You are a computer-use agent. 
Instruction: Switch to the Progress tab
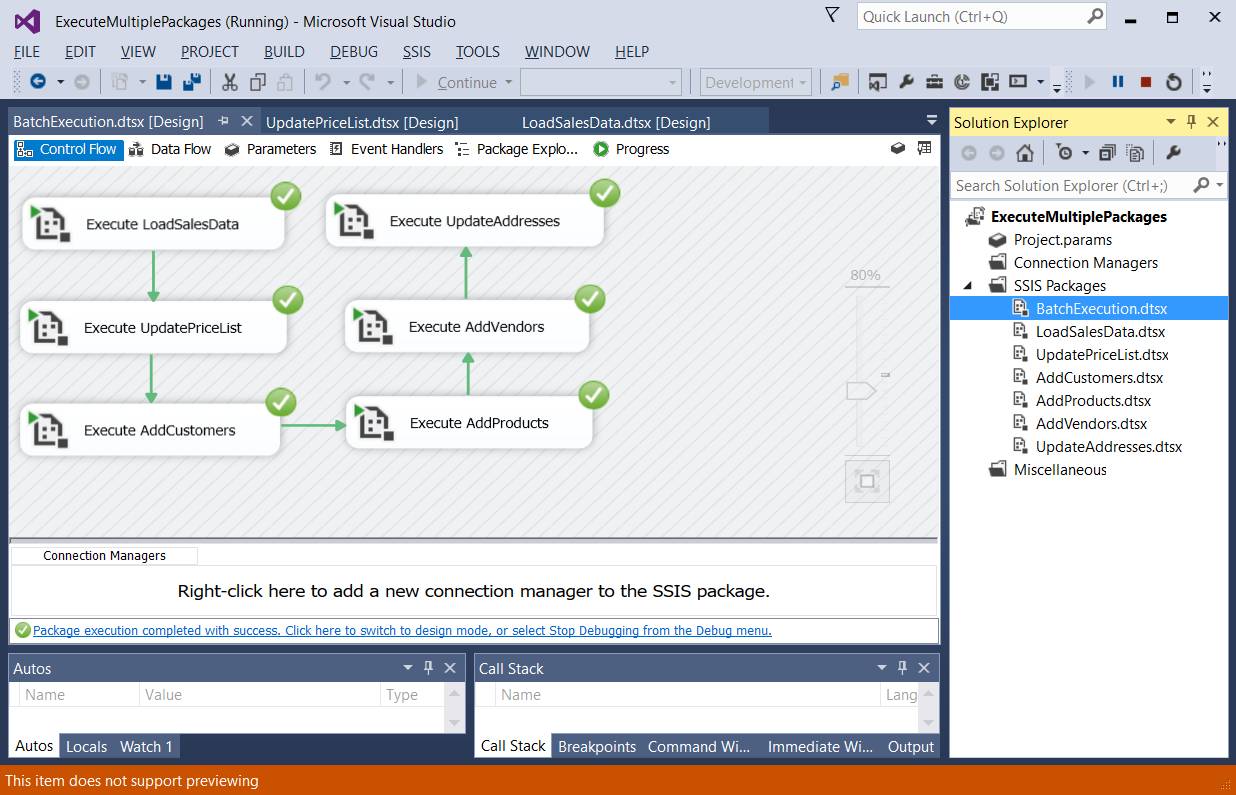point(631,149)
